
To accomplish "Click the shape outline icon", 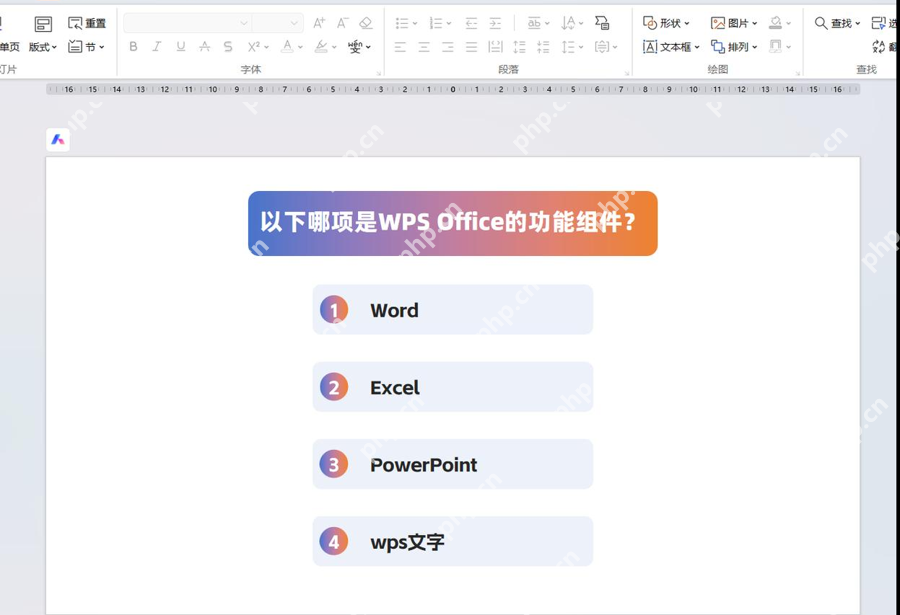I will pyautogui.click(x=775, y=47).
